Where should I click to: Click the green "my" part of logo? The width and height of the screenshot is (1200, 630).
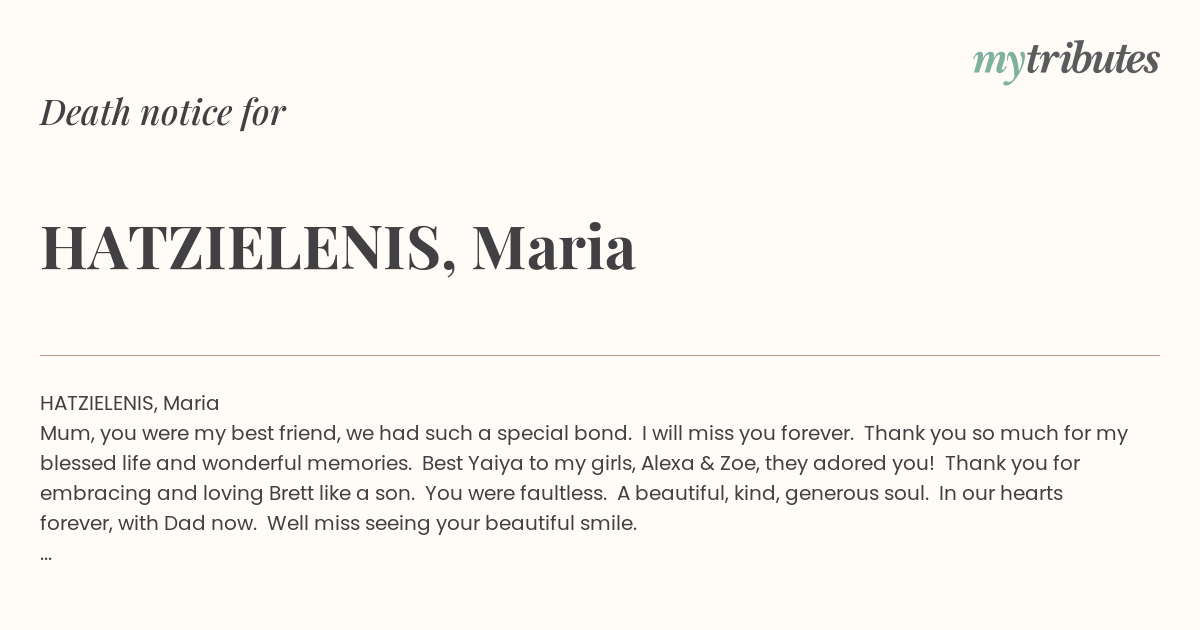[999, 64]
